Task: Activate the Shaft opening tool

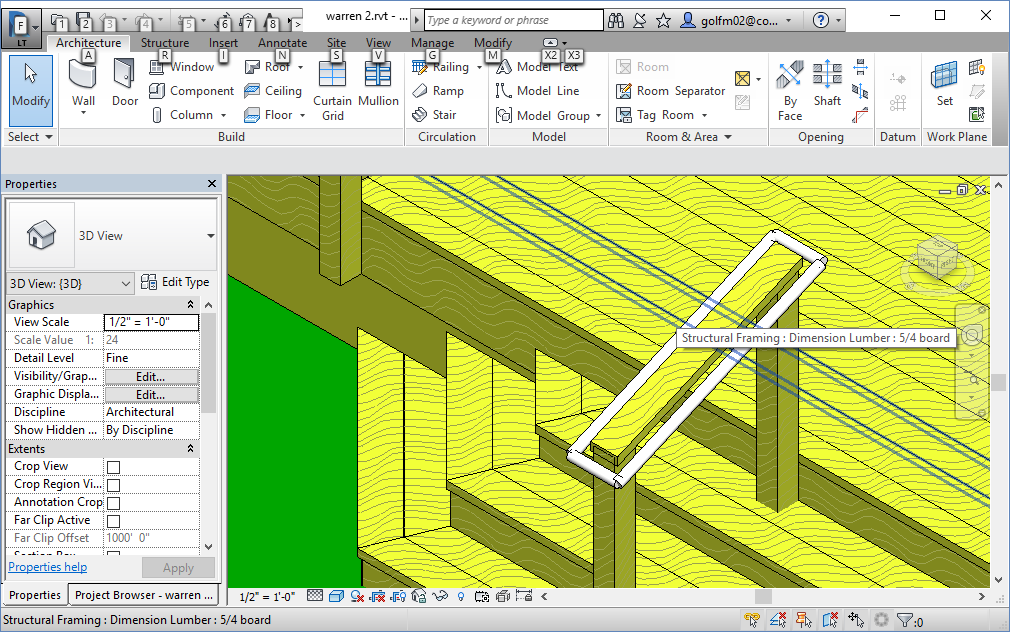Action: click(x=827, y=85)
